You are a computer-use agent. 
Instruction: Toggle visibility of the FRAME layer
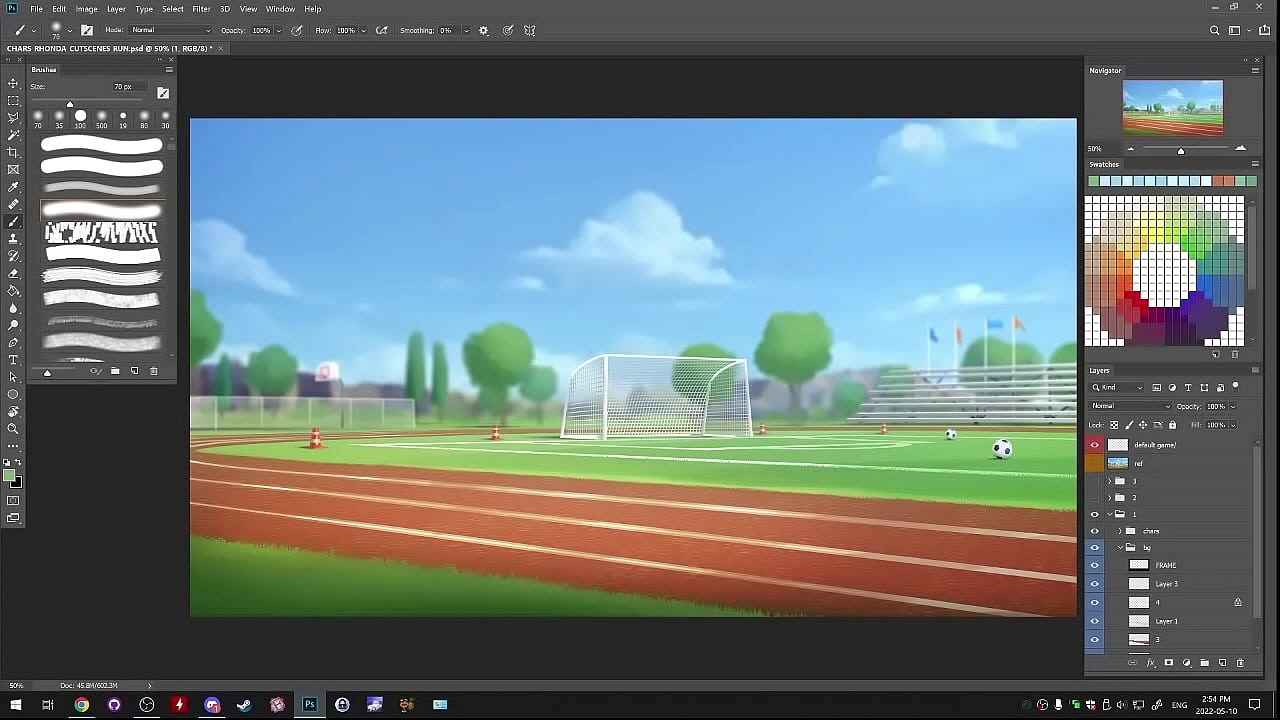tap(1094, 565)
